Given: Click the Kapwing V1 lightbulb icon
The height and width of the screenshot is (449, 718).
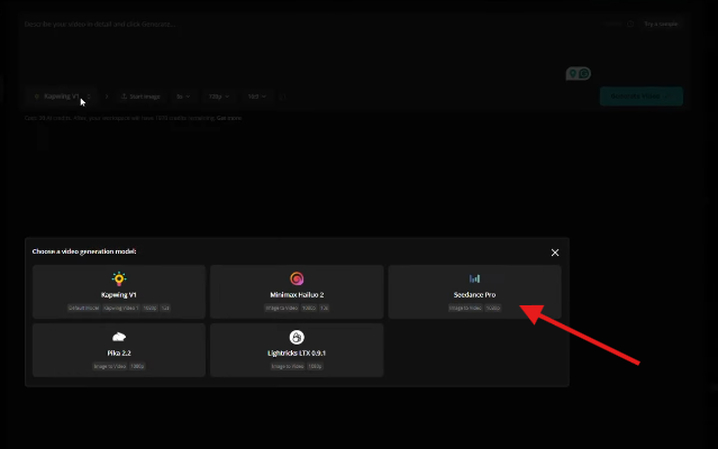Looking at the screenshot, I should click(119, 279).
